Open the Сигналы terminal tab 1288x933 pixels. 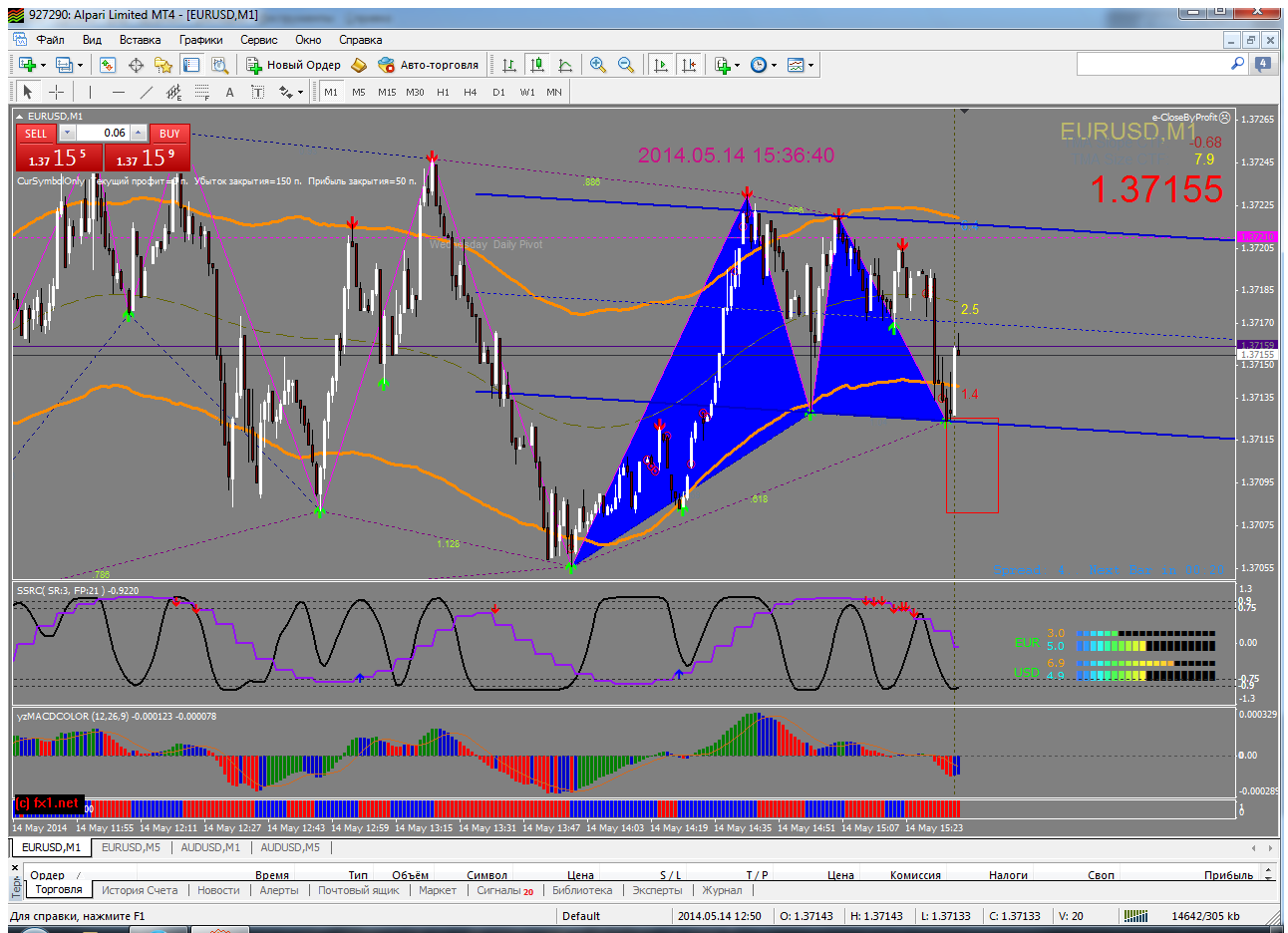504,890
